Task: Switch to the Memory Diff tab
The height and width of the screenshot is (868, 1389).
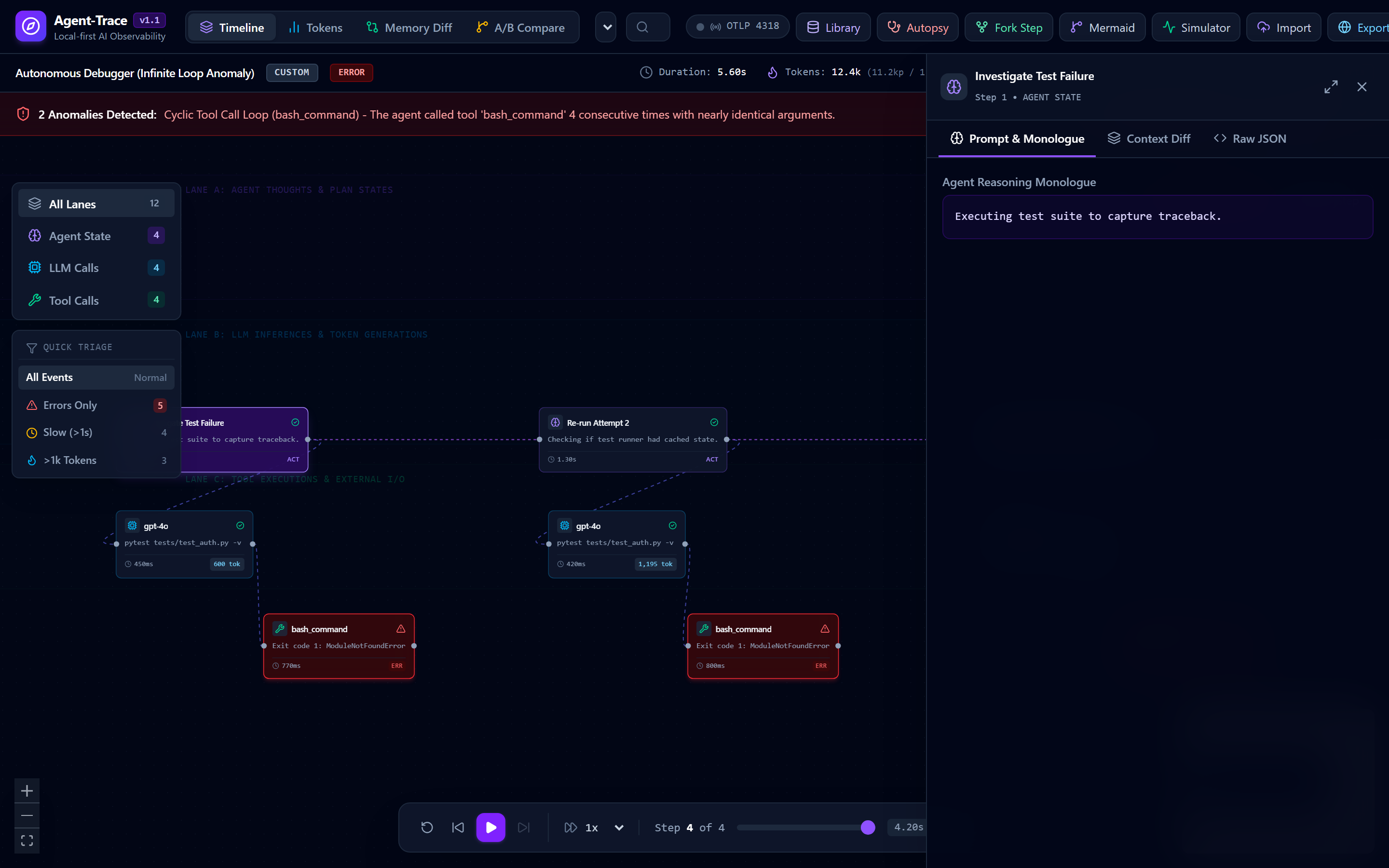Action: (x=409, y=27)
